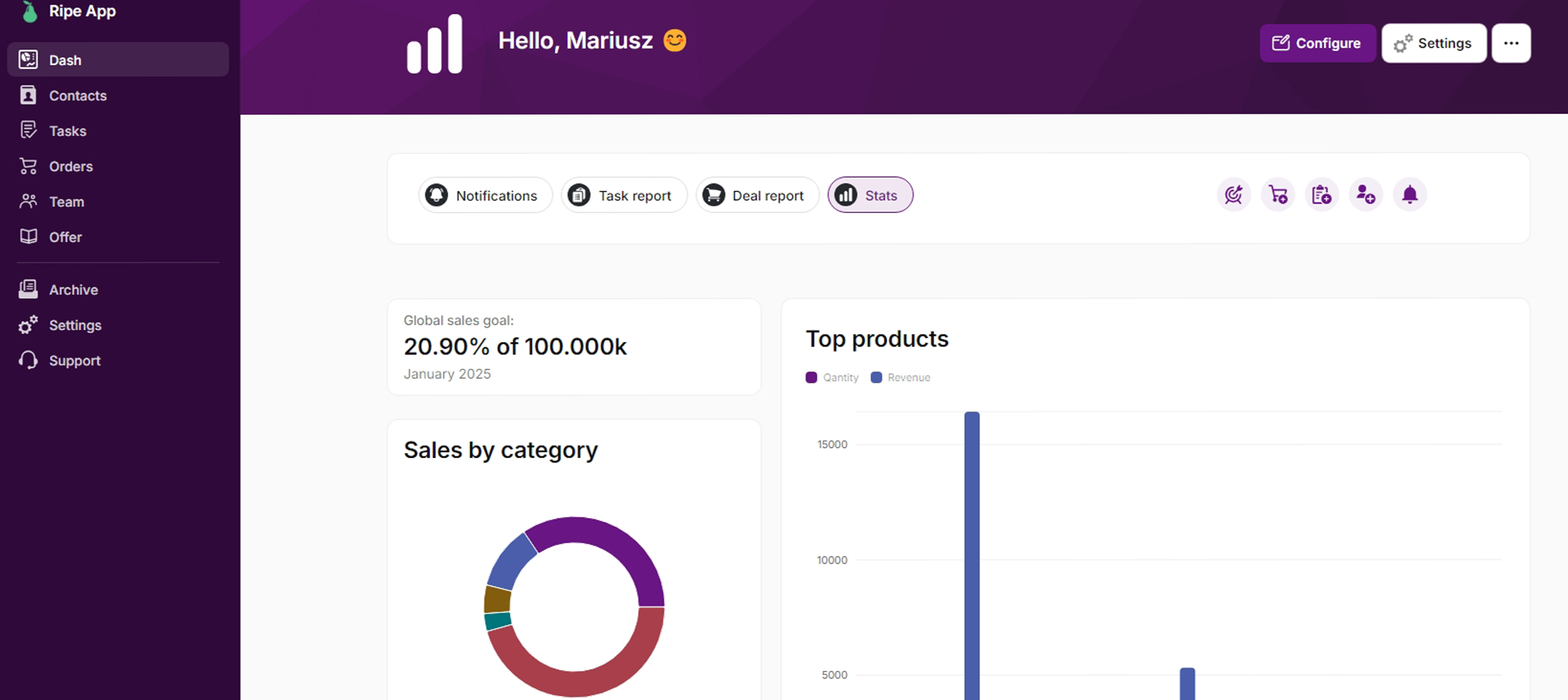Click the header Settings button
The width and height of the screenshot is (1568, 700).
pyautogui.click(x=1433, y=43)
